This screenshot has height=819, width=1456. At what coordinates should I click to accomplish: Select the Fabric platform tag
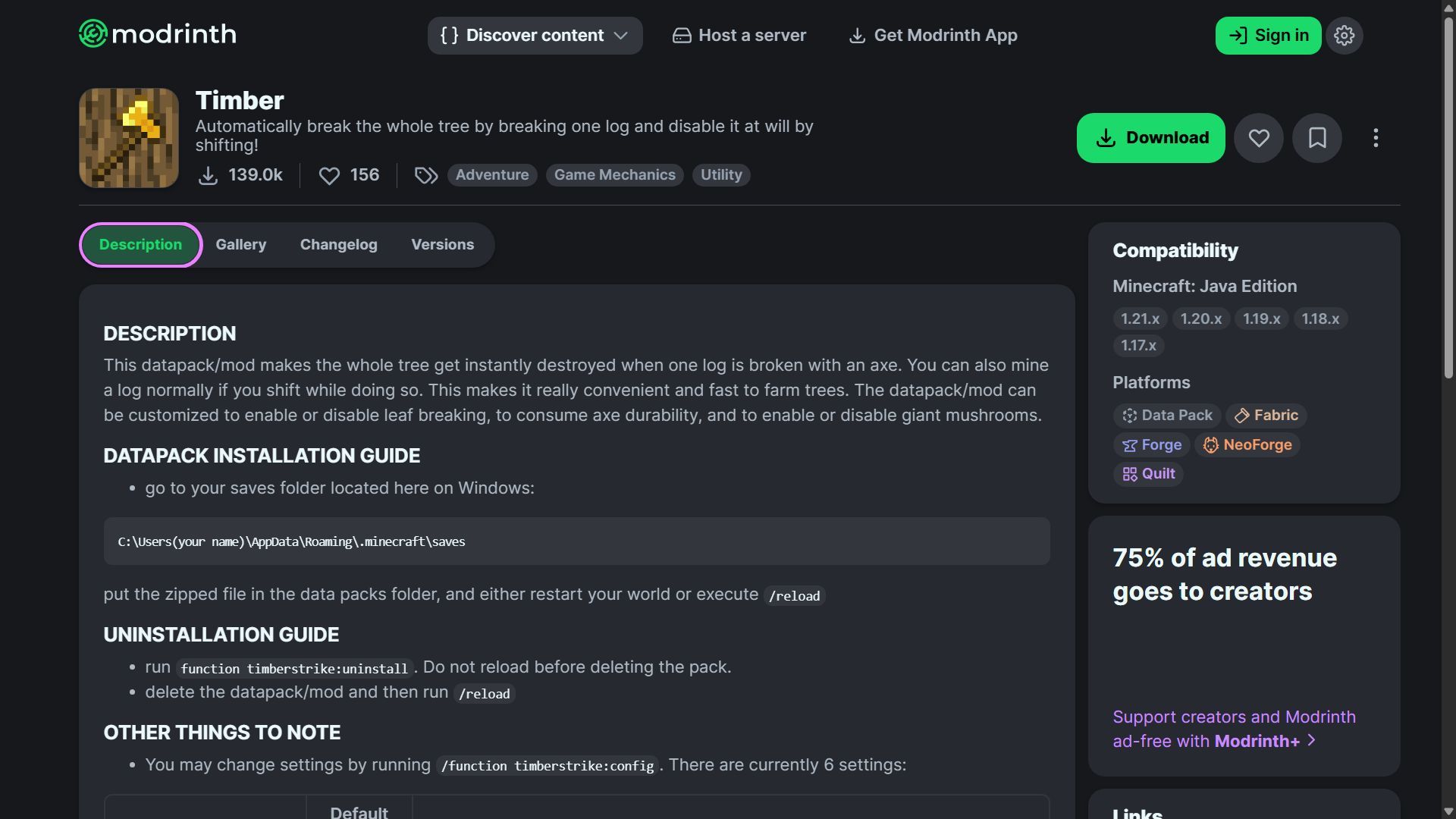[x=1266, y=416]
